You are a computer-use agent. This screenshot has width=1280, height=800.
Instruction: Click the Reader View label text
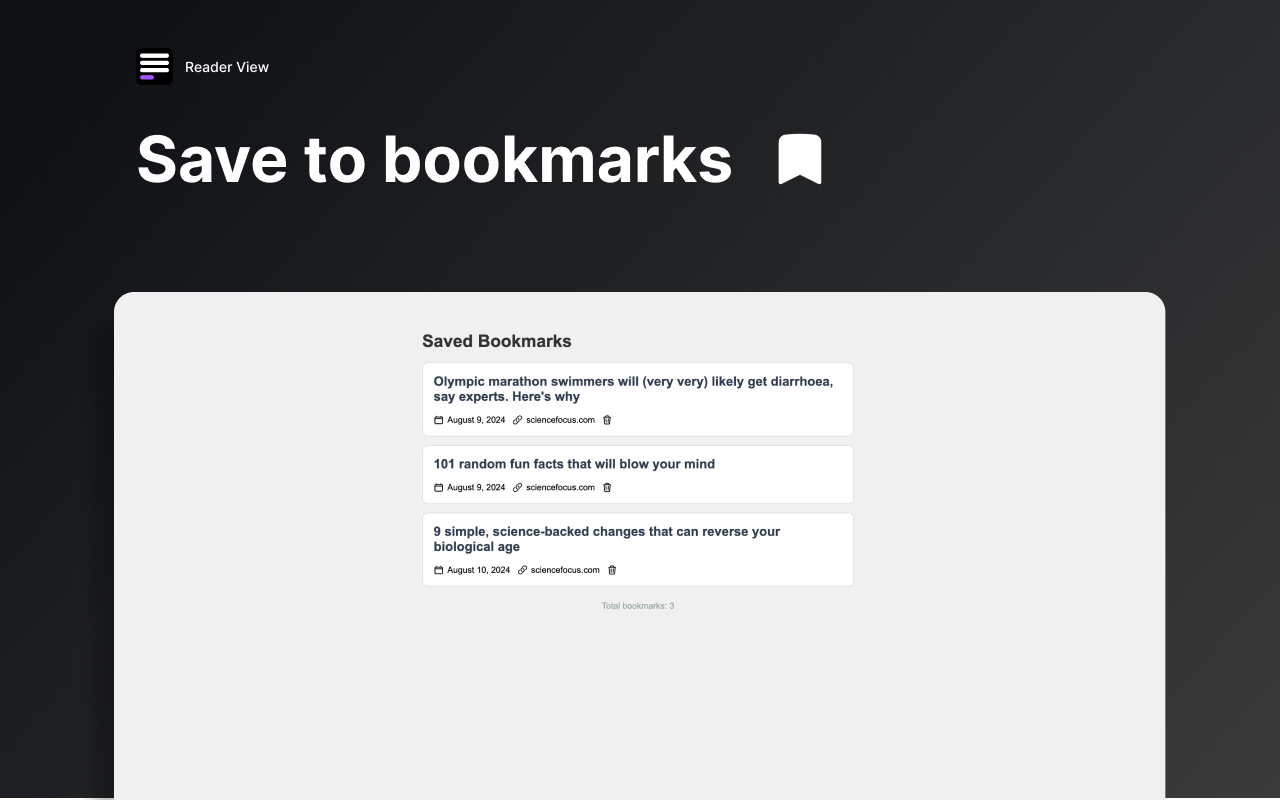click(x=227, y=67)
